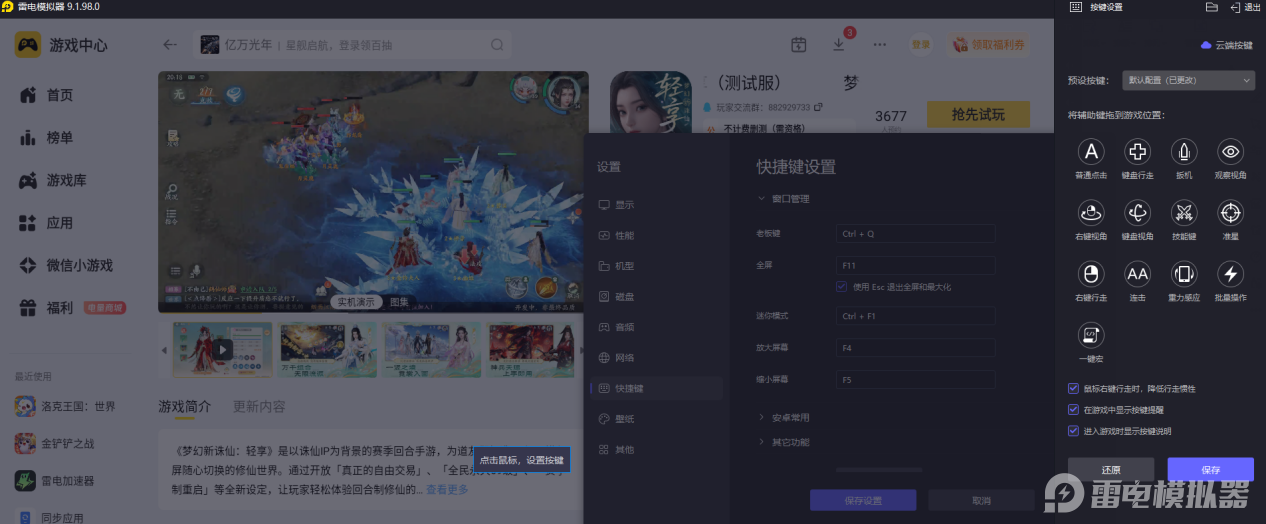This screenshot has width=1266, height=524.
Task: Click the back arrow in 游戏中心
Action: point(170,45)
